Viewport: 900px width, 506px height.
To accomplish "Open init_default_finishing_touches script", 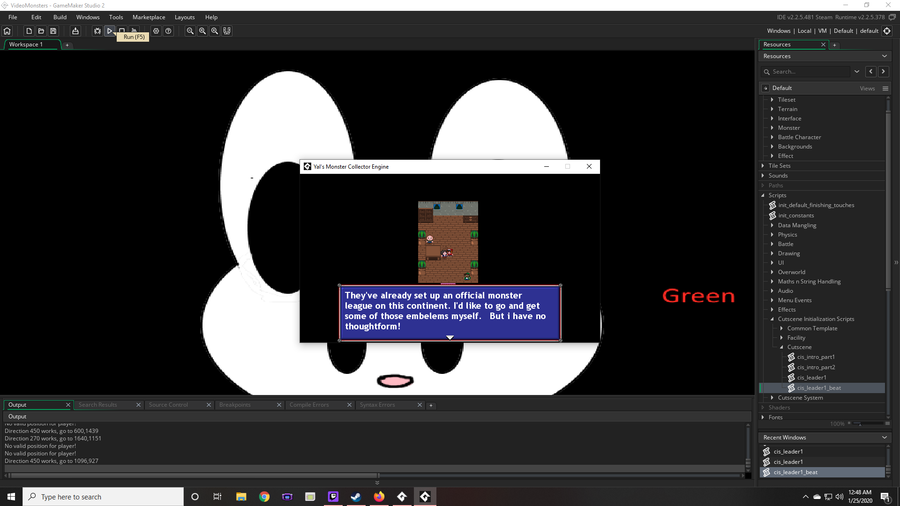I will coord(816,205).
